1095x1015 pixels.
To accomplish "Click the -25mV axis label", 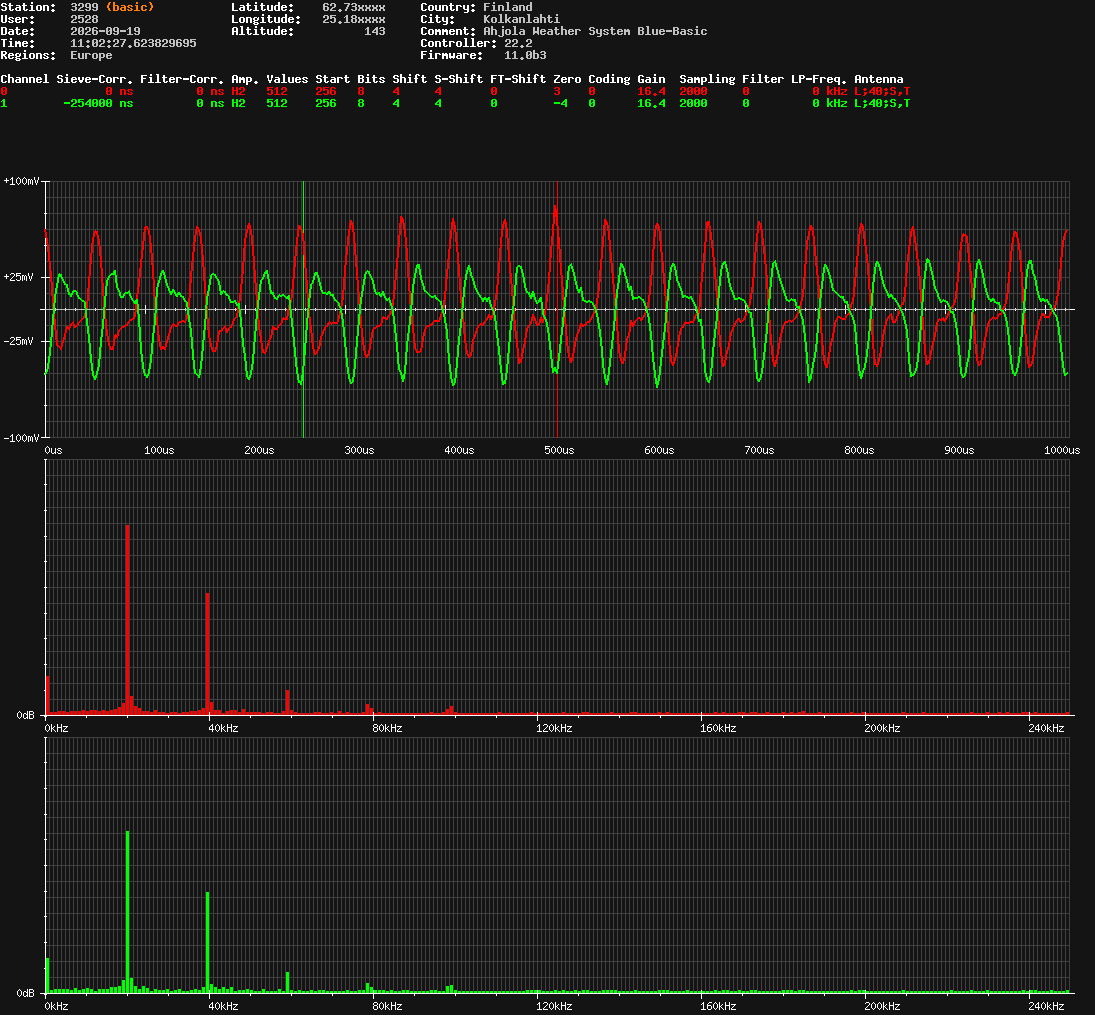I will (x=18, y=342).
